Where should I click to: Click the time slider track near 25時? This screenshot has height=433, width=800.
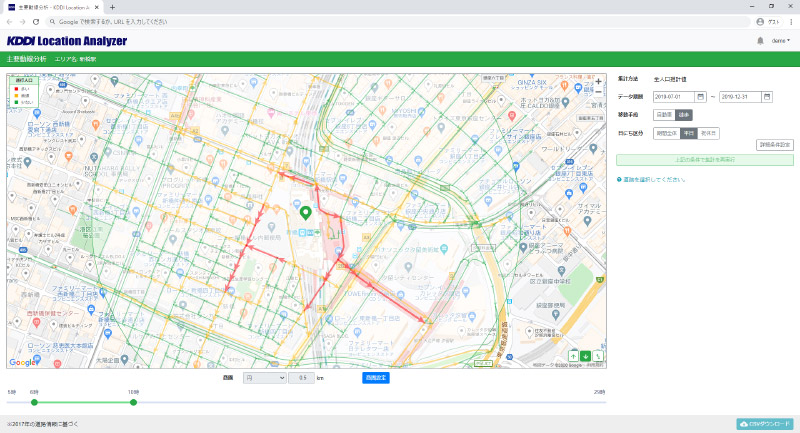[599, 402]
